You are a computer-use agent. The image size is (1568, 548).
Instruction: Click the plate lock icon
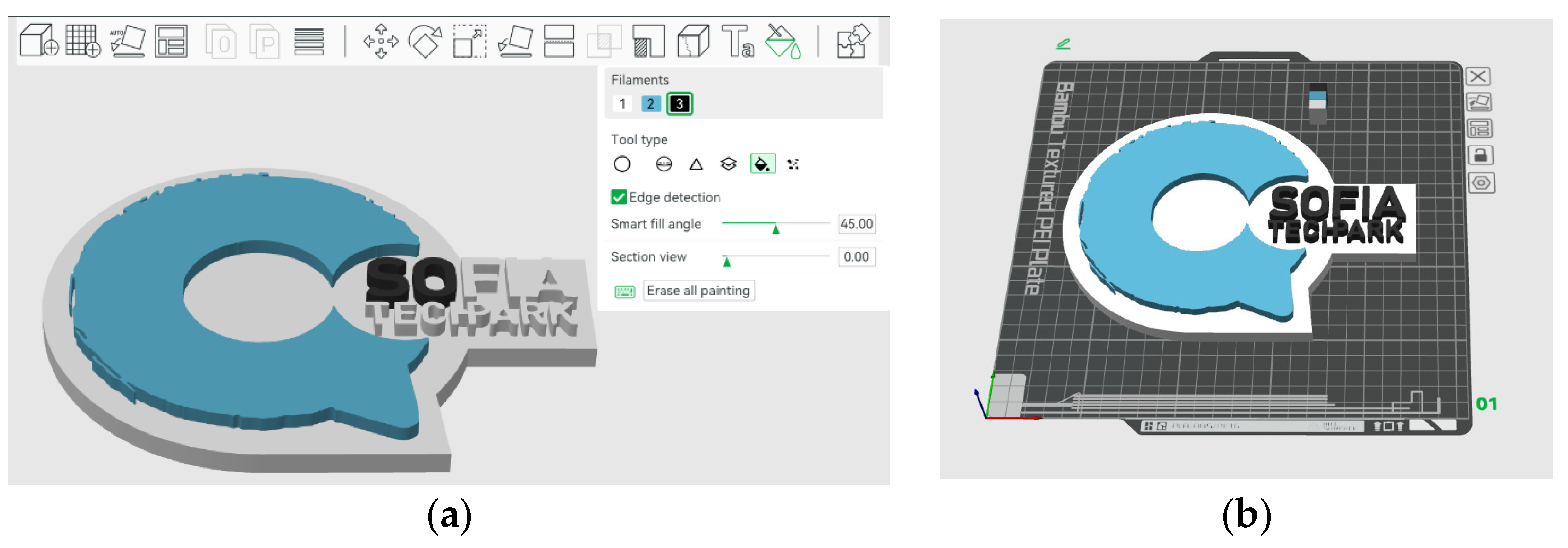[1480, 156]
